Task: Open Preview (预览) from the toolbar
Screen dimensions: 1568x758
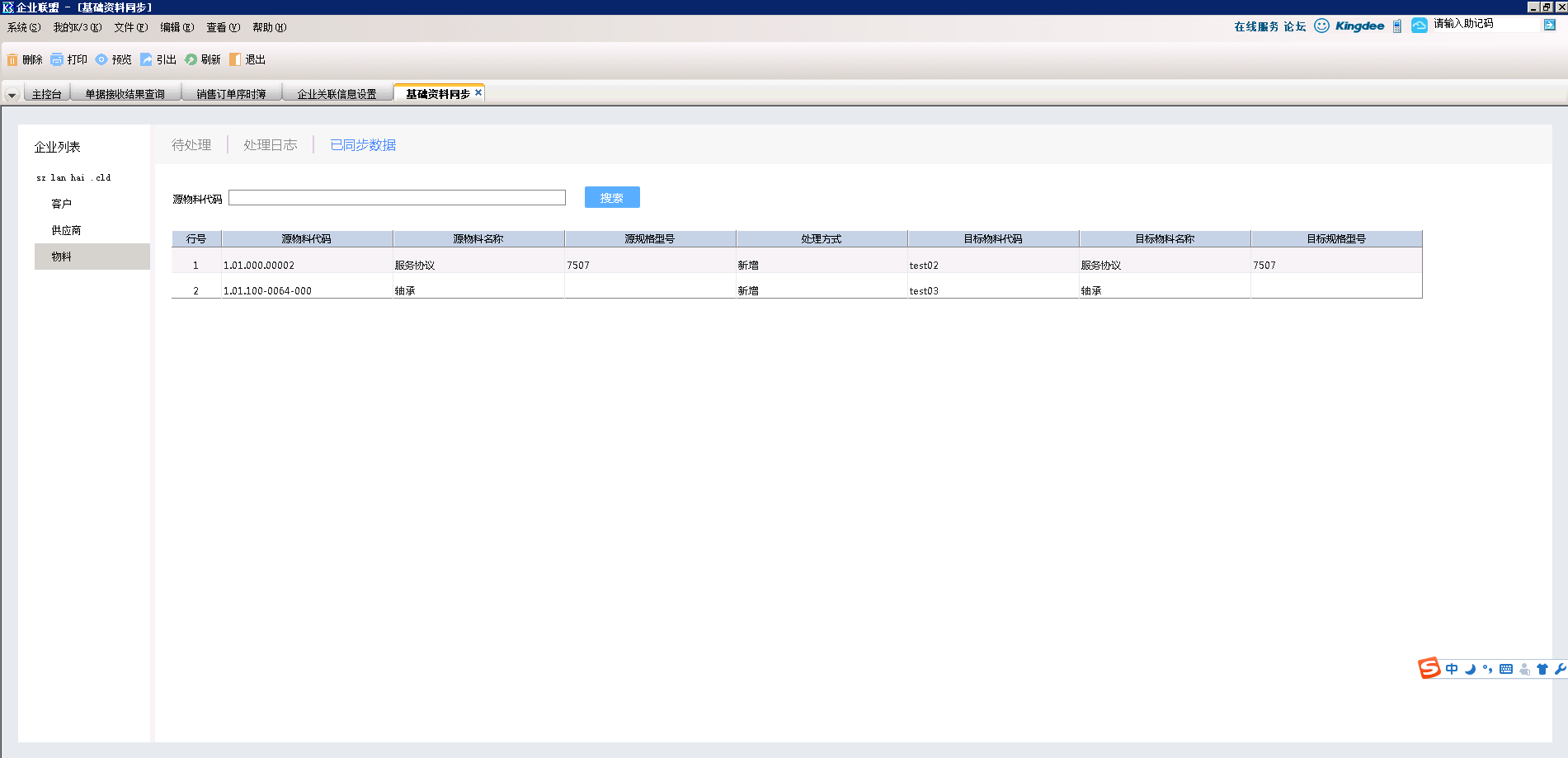Action: [101, 59]
